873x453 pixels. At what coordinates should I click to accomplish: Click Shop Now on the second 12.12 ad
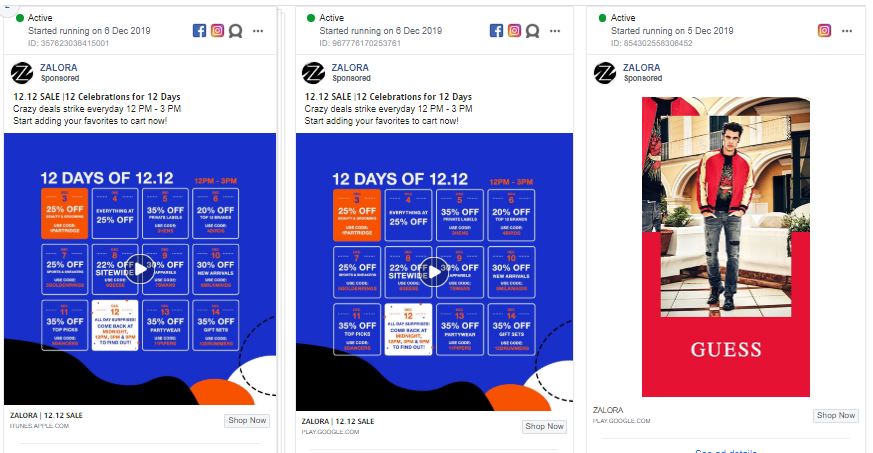(545, 426)
